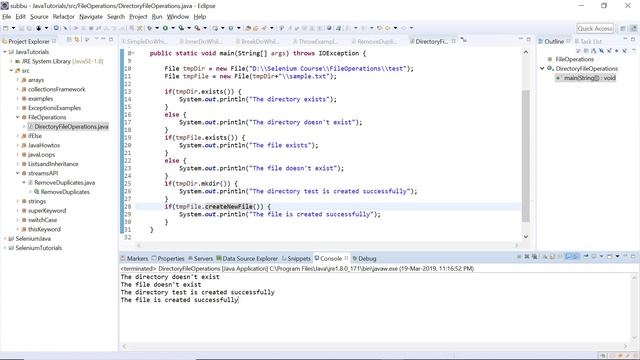Click the Console output area text

coord(198,288)
